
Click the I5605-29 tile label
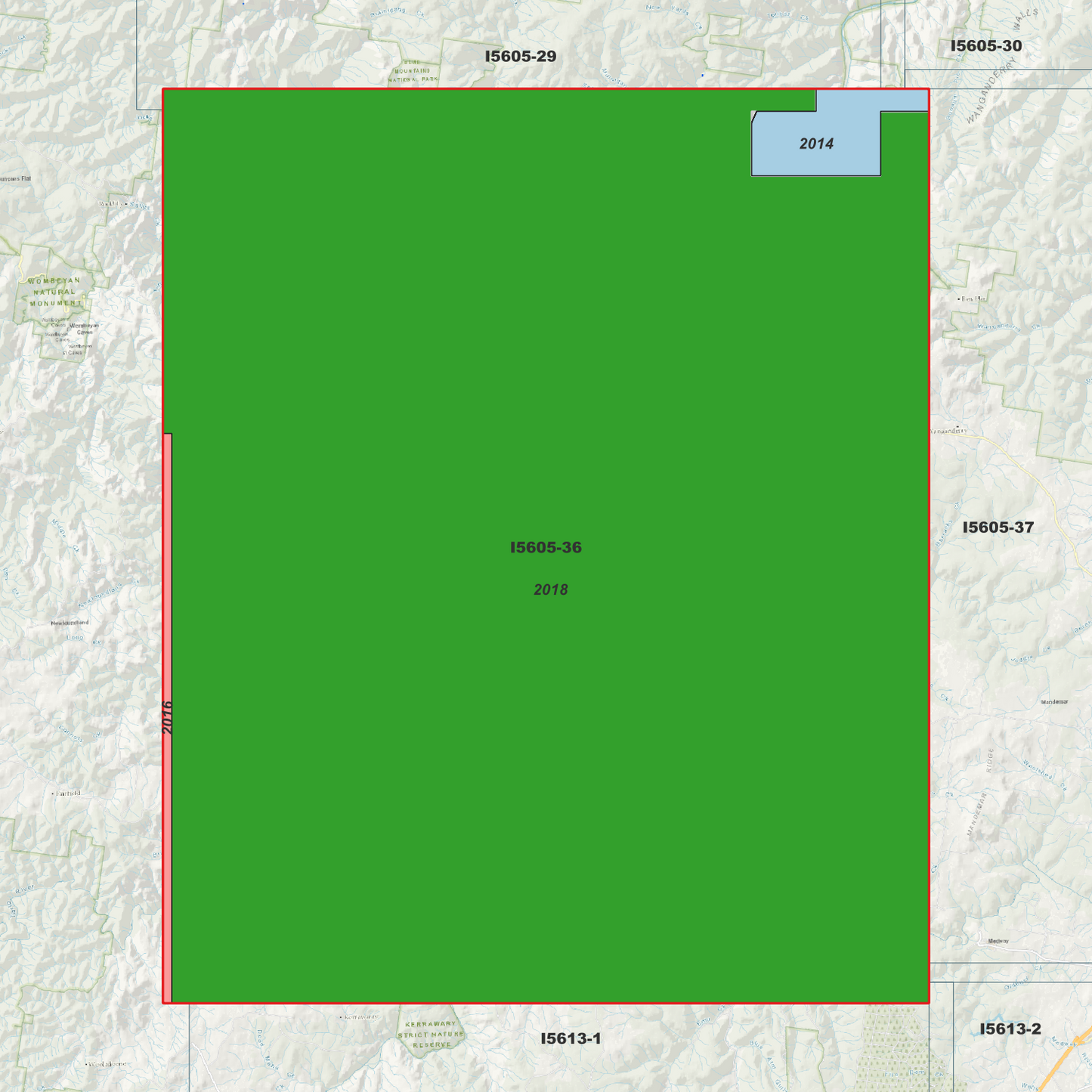point(519,55)
